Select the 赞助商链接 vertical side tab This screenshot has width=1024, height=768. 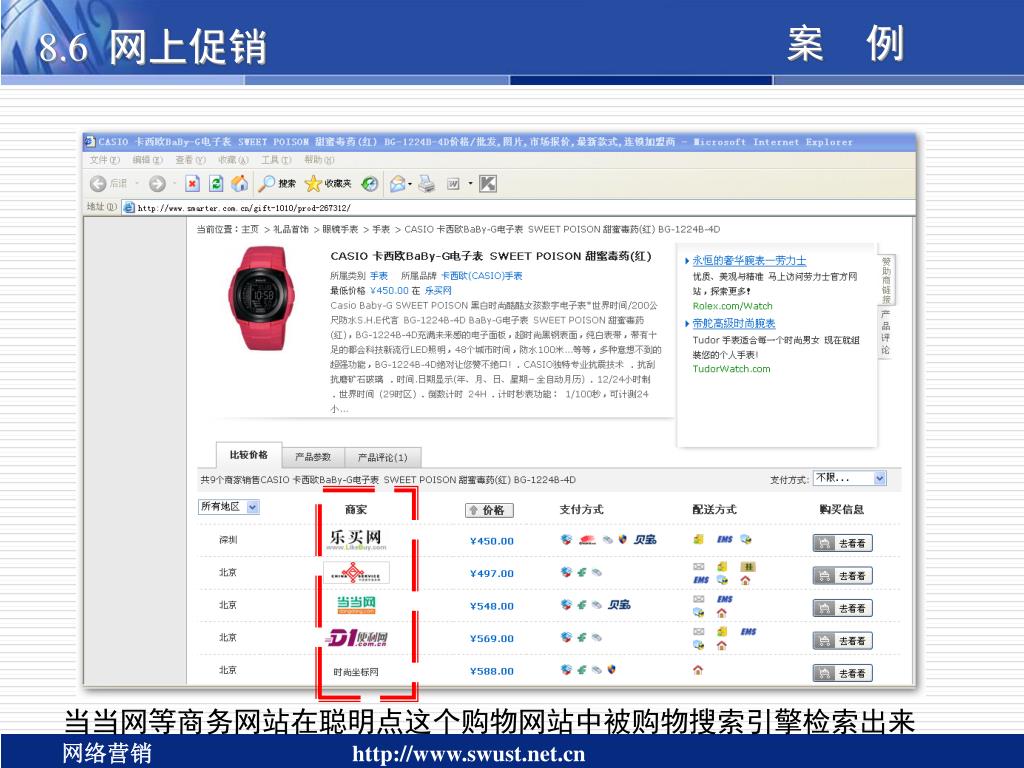[886, 280]
